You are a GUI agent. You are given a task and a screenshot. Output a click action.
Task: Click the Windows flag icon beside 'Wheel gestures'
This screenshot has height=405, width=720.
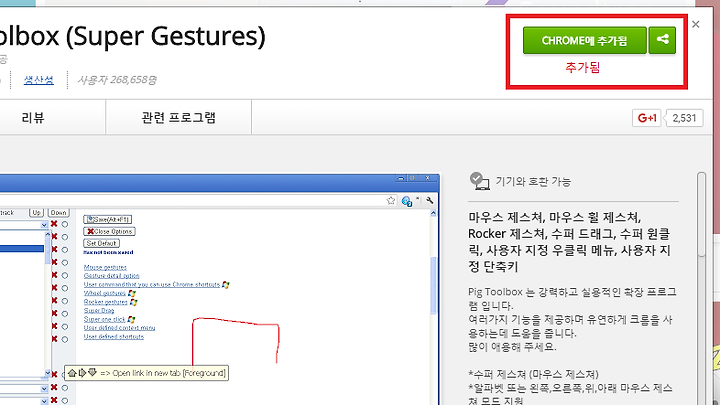132,293
